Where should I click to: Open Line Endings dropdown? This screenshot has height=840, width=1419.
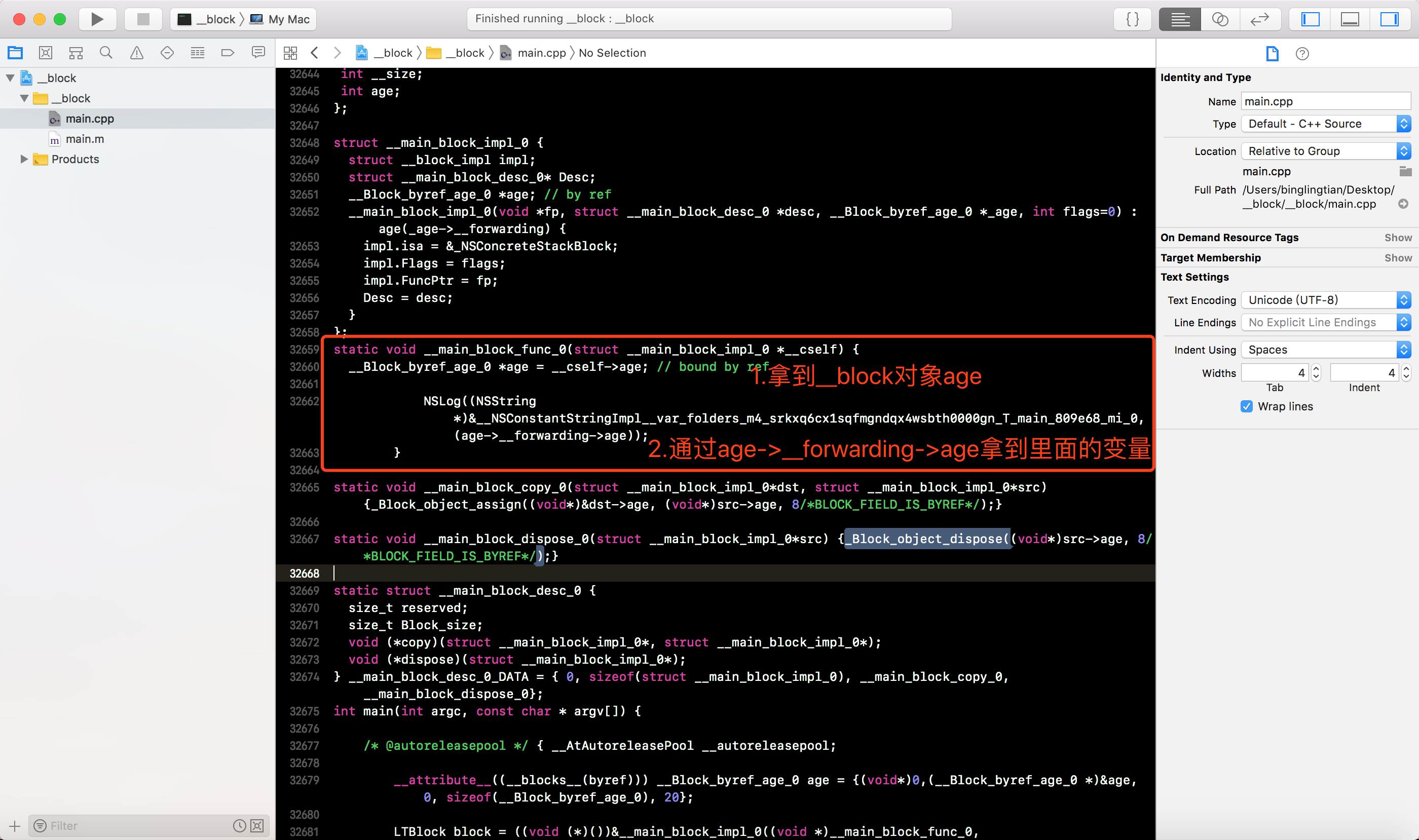click(1326, 323)
